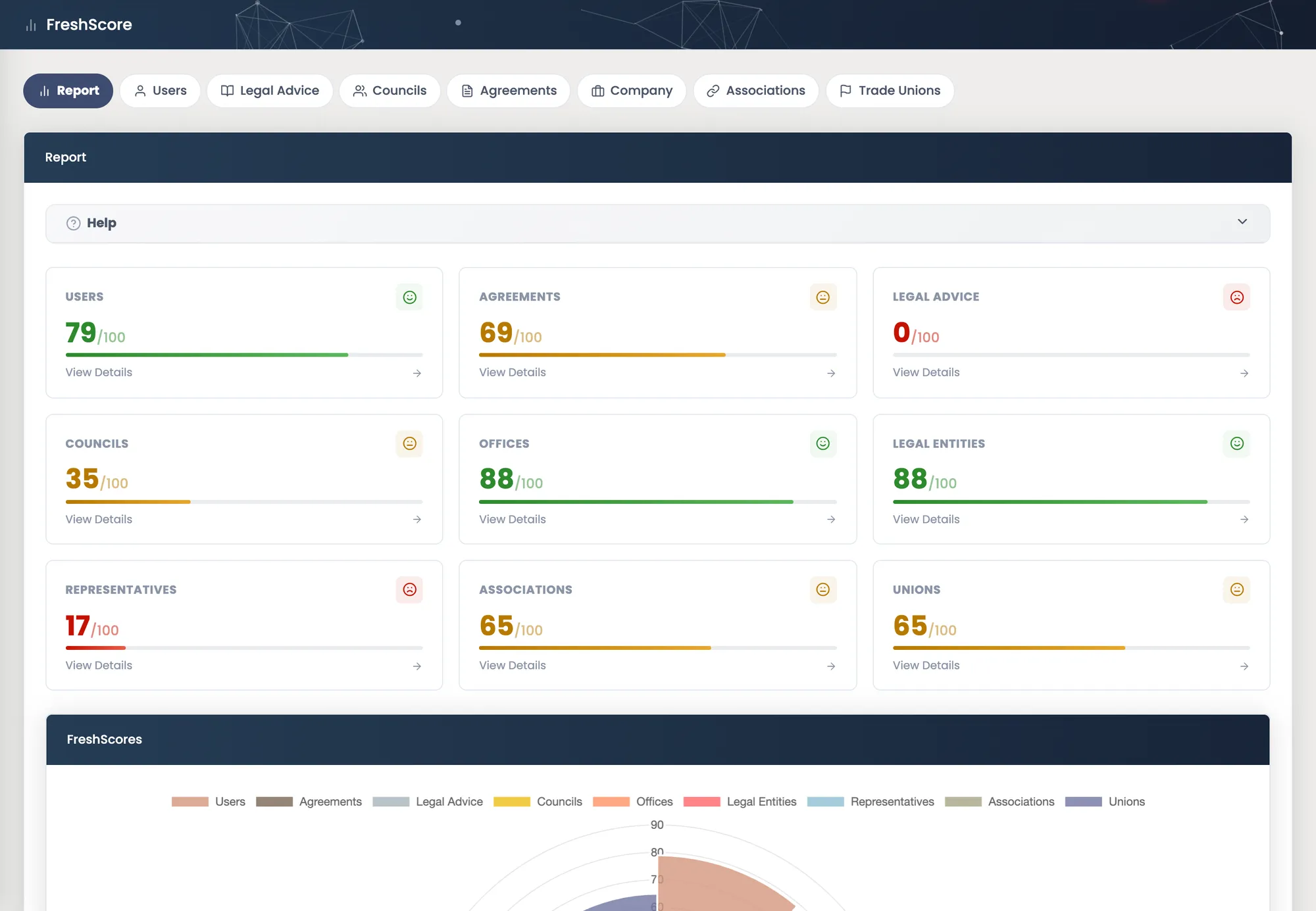Open the Trade Unions tab
This screenshot has height=911, width=1316.
(890, 91)
